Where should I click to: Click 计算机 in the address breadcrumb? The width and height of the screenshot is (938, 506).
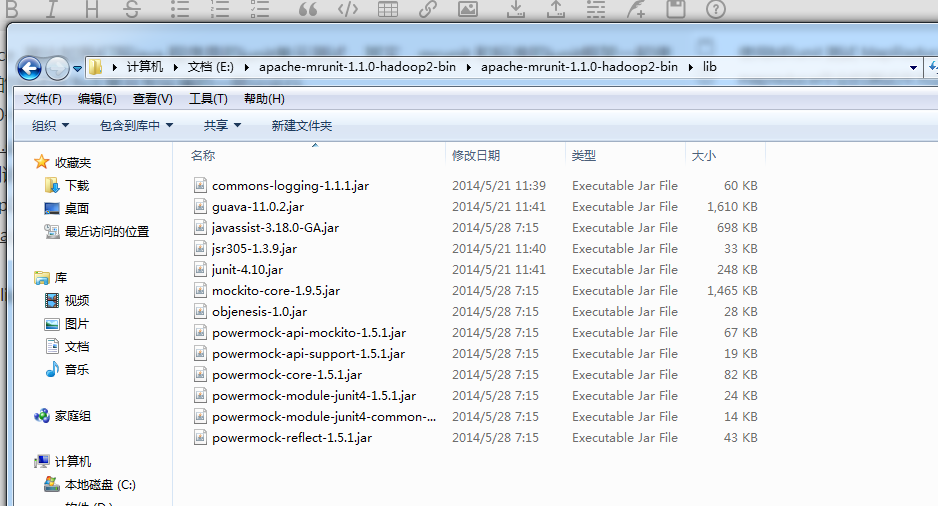pos(145,67)
